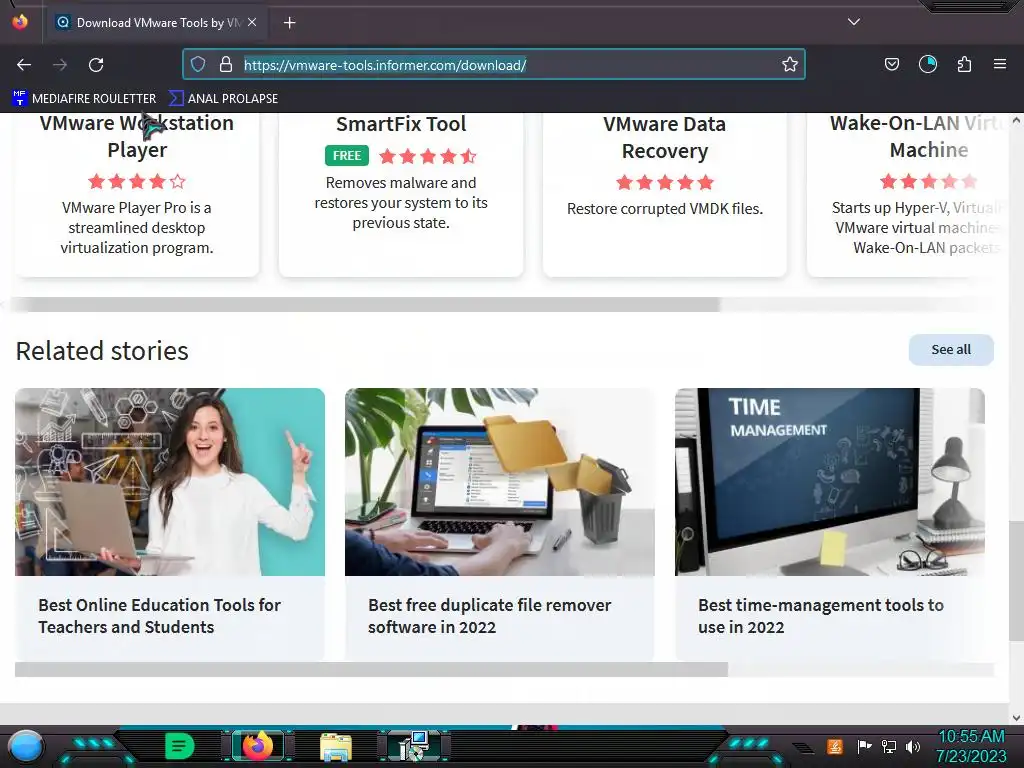Click the forward navigation arrow
This screenshot has width=1024, height=768.
60,65
